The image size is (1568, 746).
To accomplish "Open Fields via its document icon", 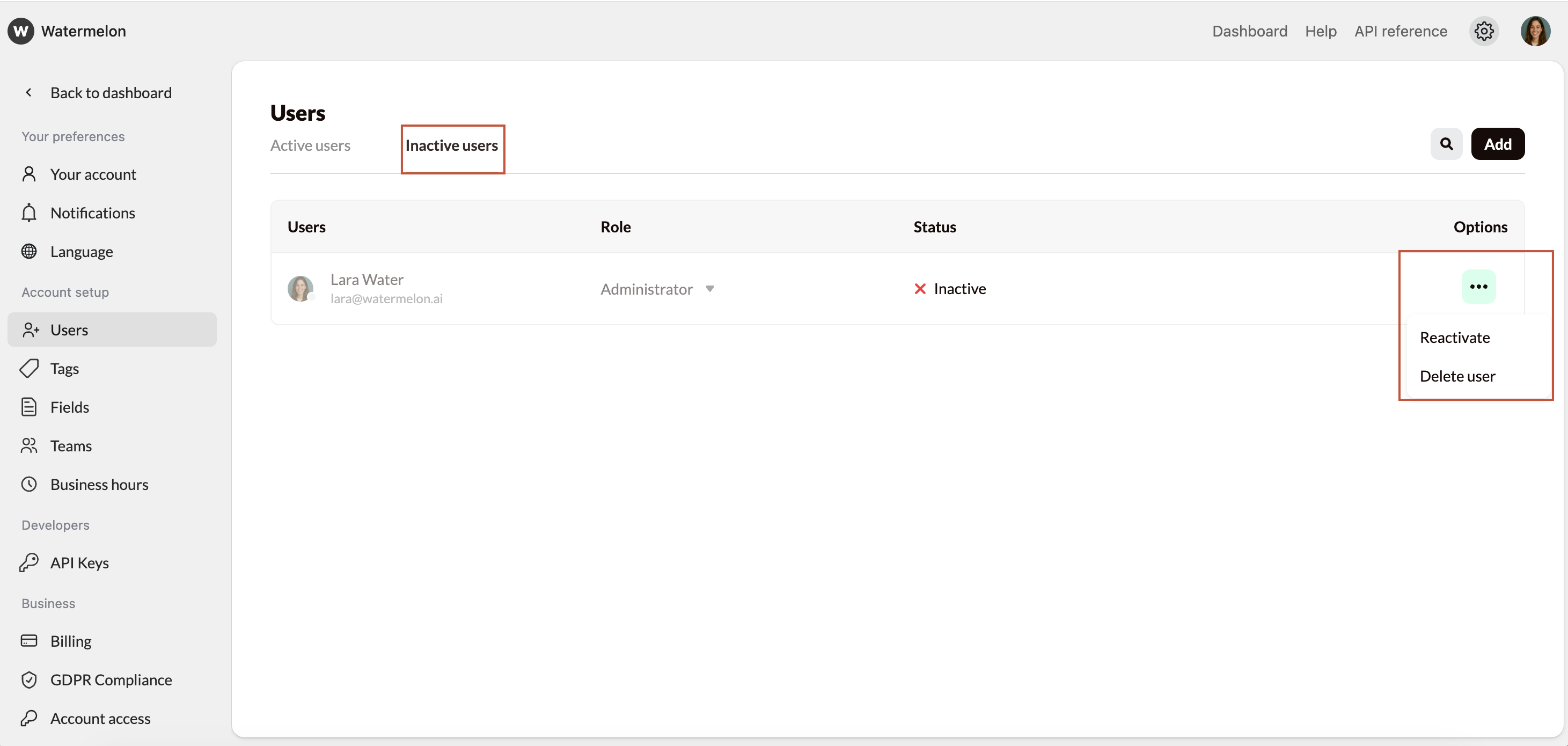I will coord(30,407).
